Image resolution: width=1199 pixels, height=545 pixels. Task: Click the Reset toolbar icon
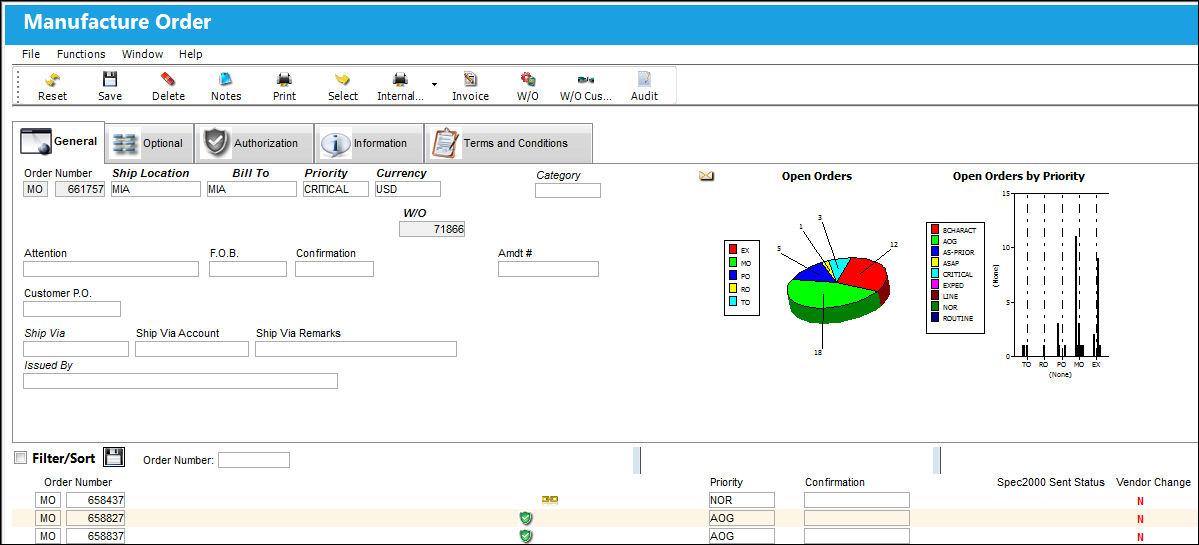(52, 79)
